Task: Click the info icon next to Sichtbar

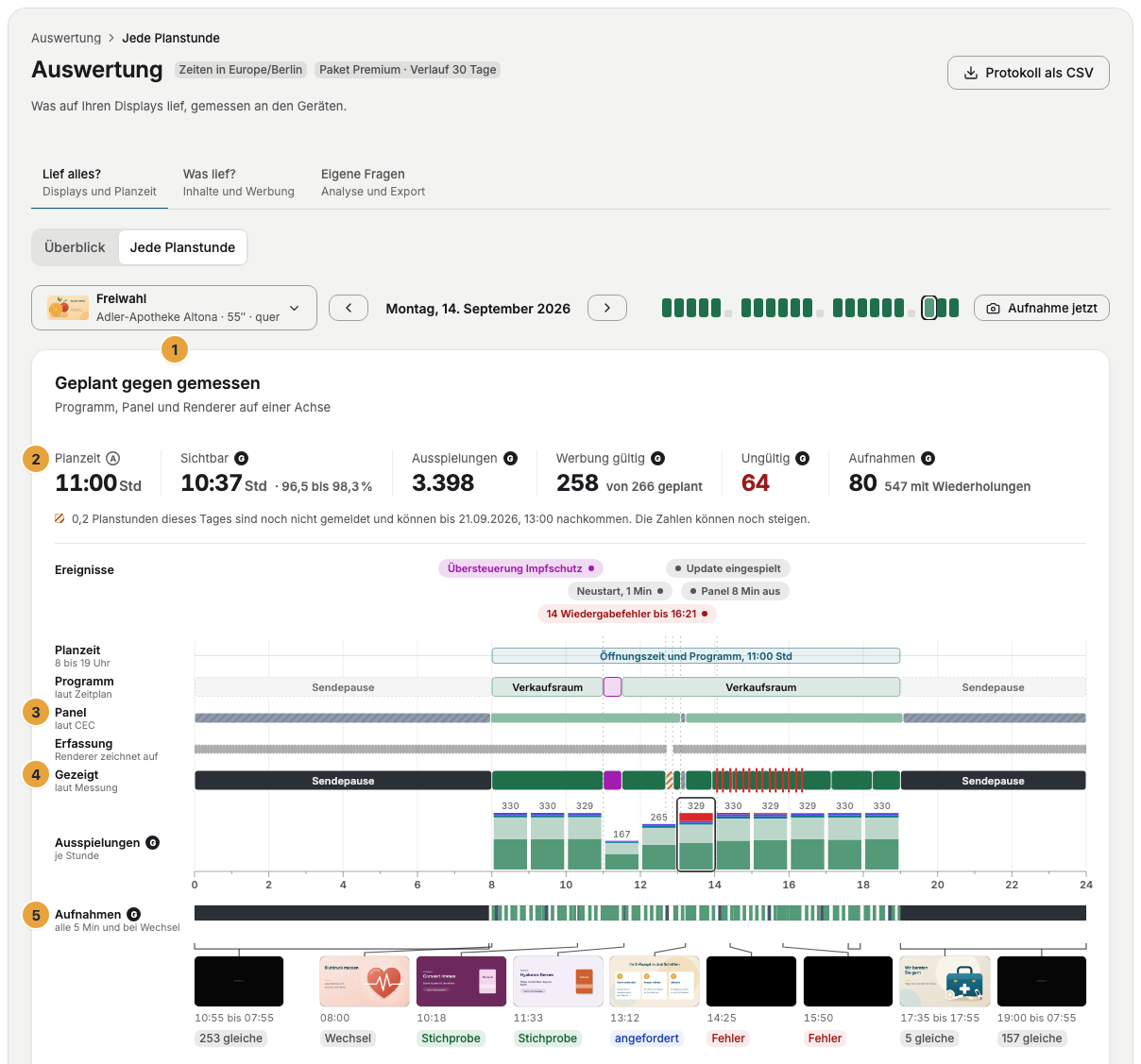Action: click(241, 459)
